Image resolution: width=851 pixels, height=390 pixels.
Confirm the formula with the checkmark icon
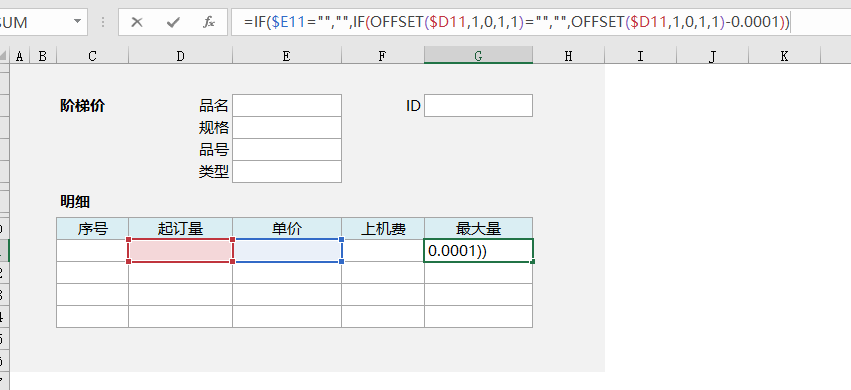tap(173, 22)
